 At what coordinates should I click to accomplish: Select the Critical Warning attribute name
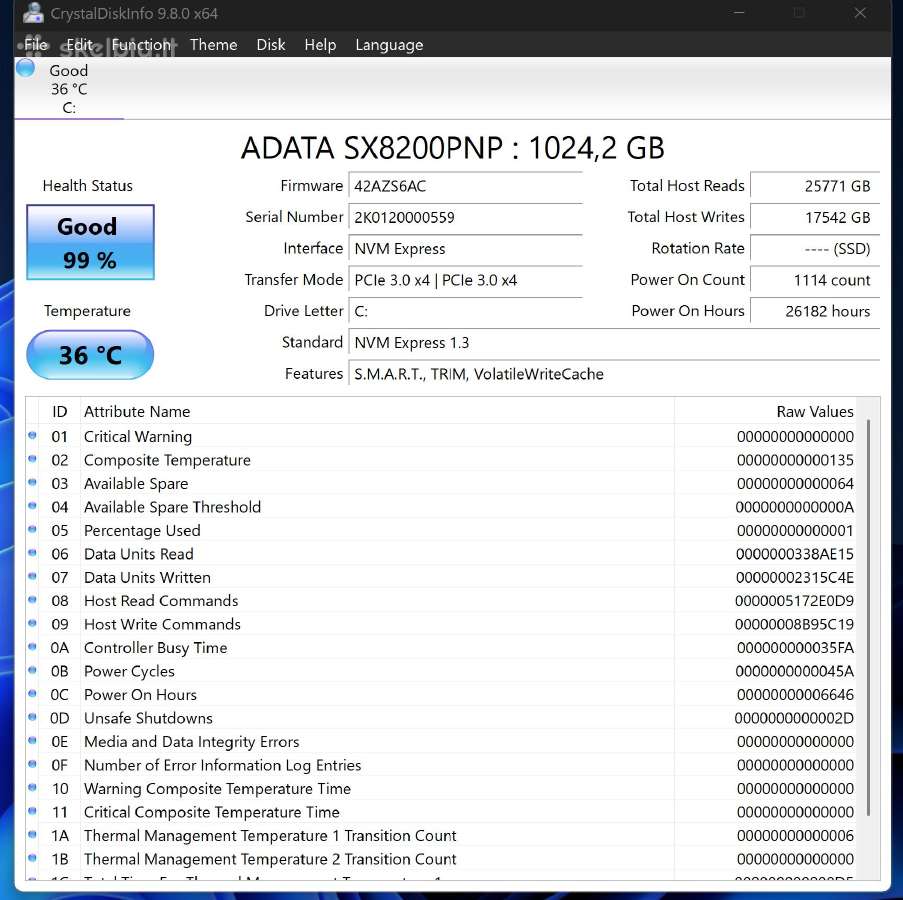click(138, 437)
